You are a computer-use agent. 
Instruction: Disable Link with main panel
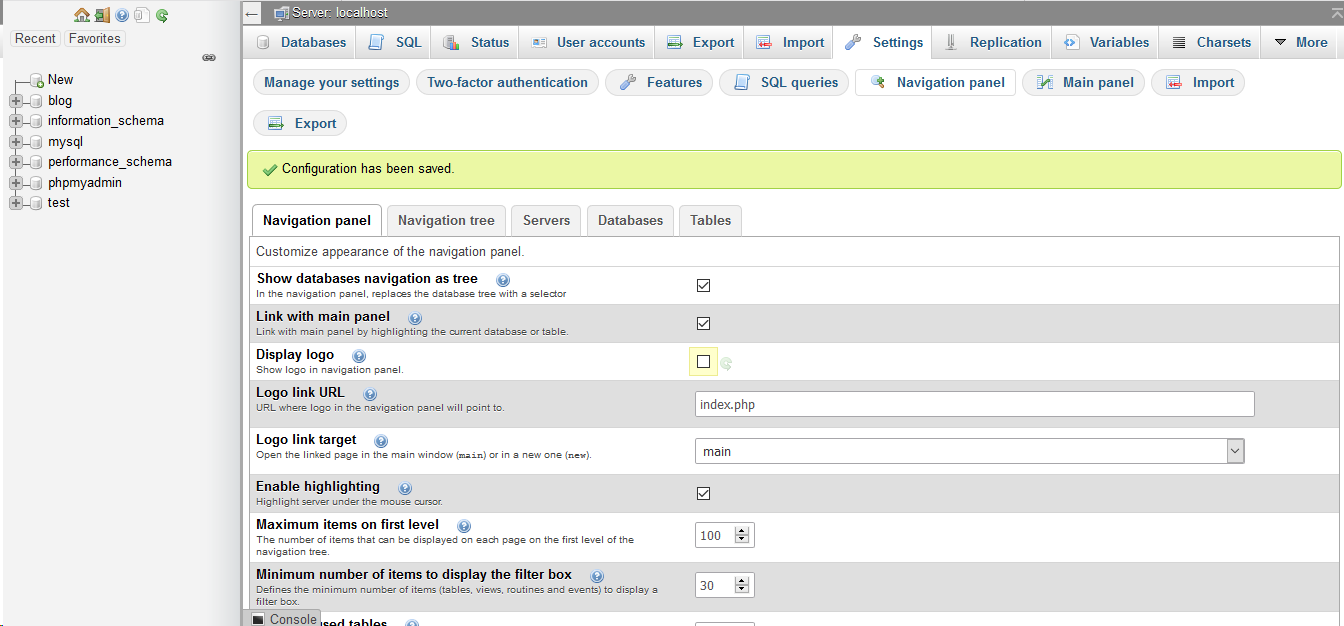[x=703, y=323]
